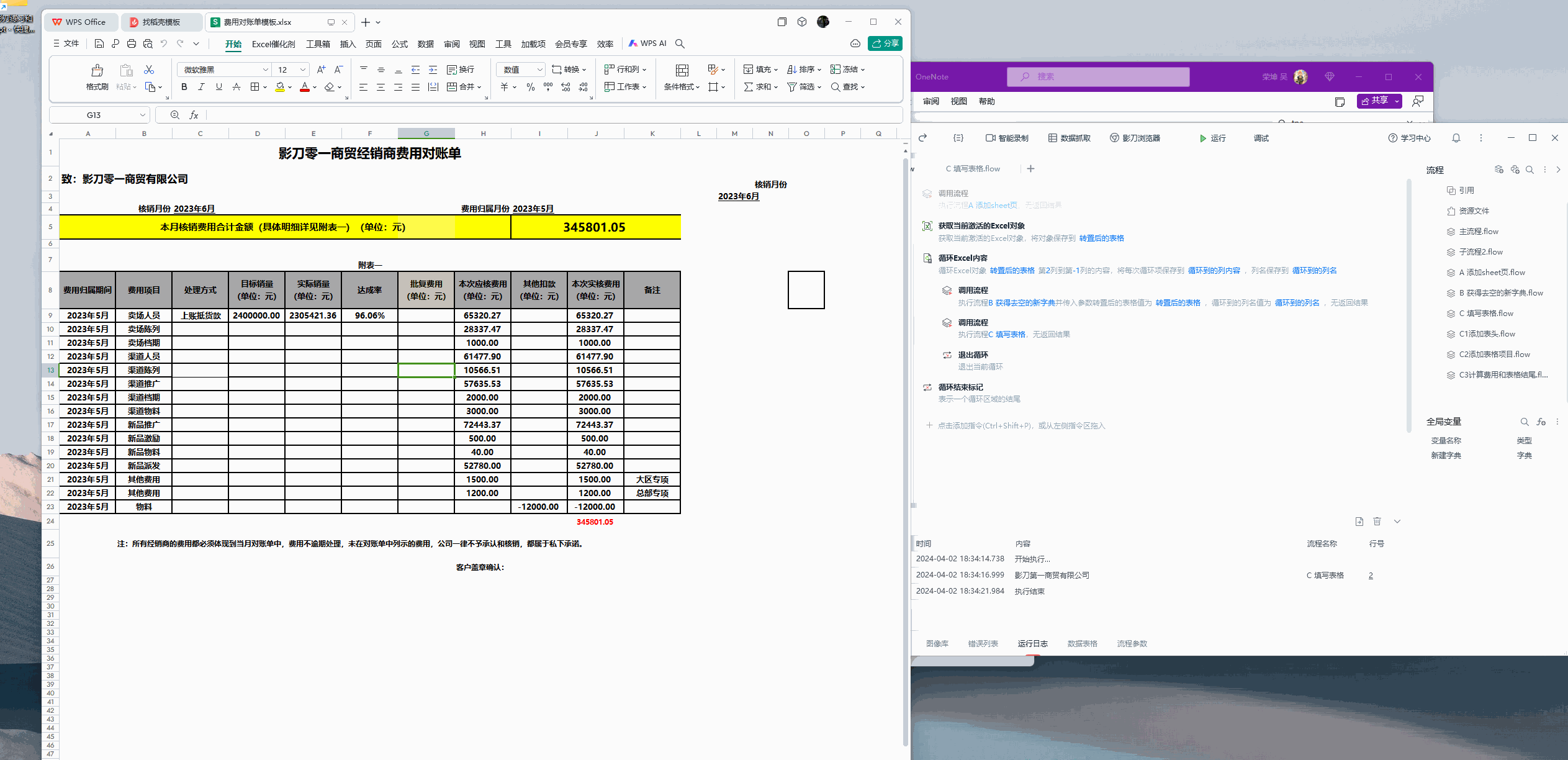Toggle underline formatting in WPS ribbon
This screenshot has width=1568, height=760.
219,87
